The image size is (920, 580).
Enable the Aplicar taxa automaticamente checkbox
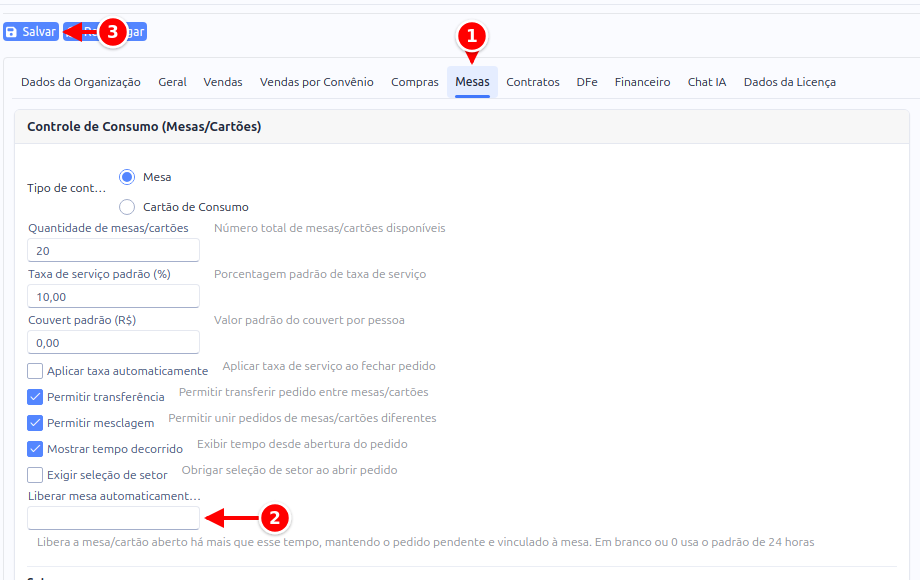point(35,371)
